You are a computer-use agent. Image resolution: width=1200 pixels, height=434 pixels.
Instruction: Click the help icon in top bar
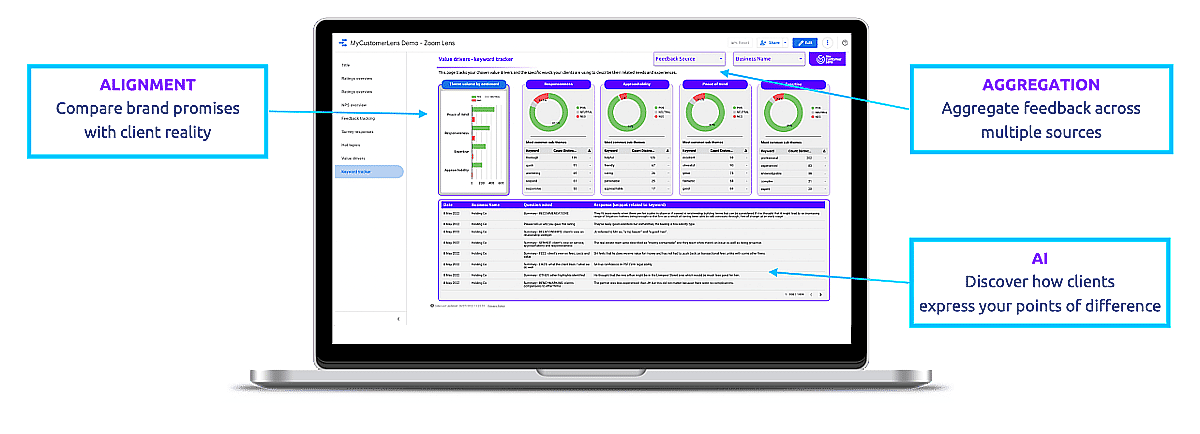point(845,43)
